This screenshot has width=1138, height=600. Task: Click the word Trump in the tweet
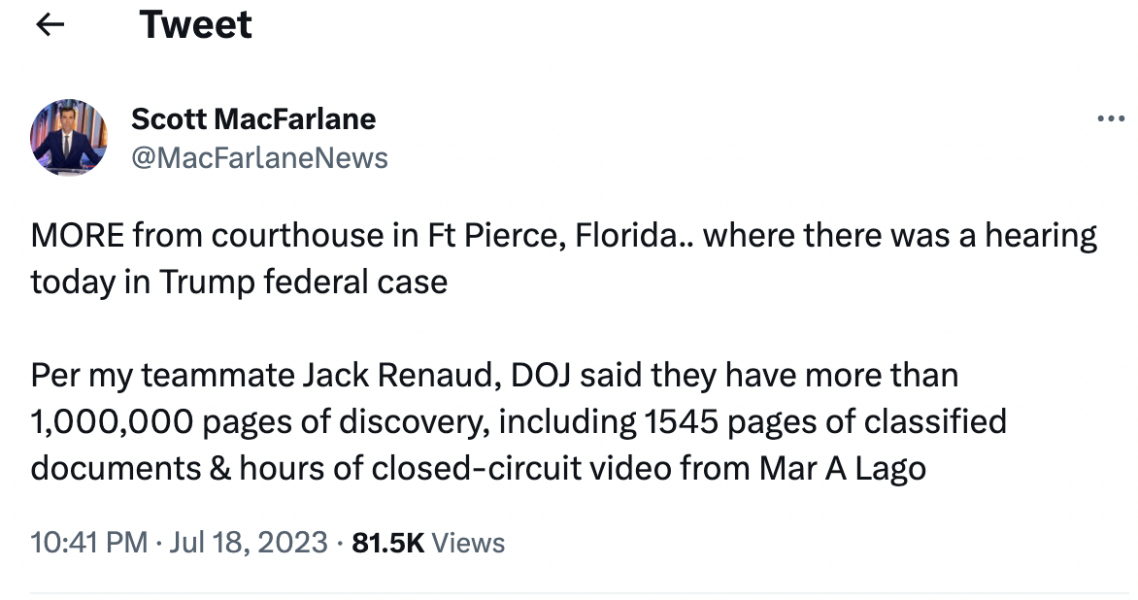coord(207,281)
